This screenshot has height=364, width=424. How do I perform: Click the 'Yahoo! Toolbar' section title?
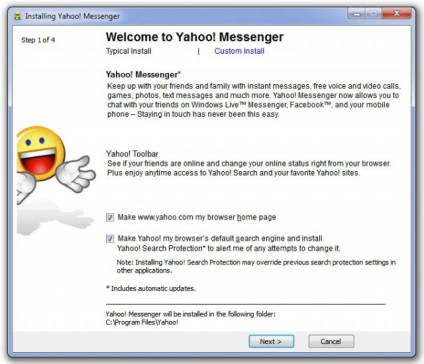(132, 154)
